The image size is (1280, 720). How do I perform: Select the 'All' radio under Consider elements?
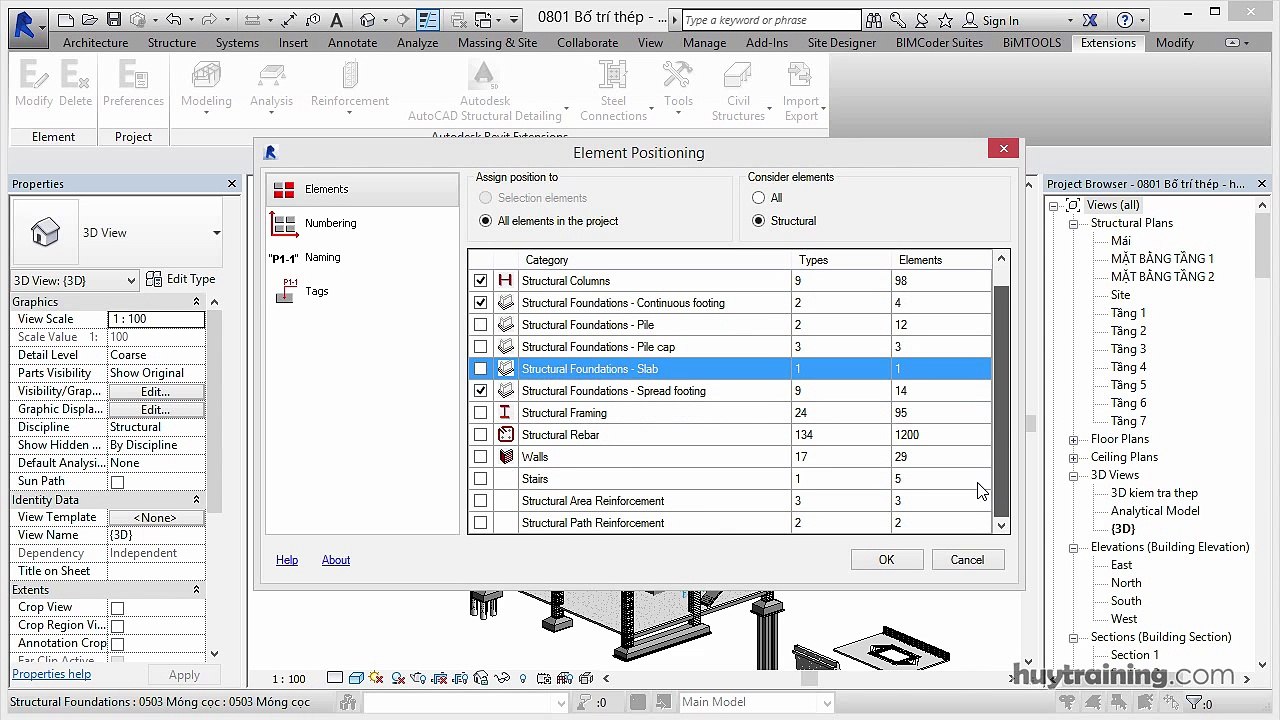[x=758, y=198]
